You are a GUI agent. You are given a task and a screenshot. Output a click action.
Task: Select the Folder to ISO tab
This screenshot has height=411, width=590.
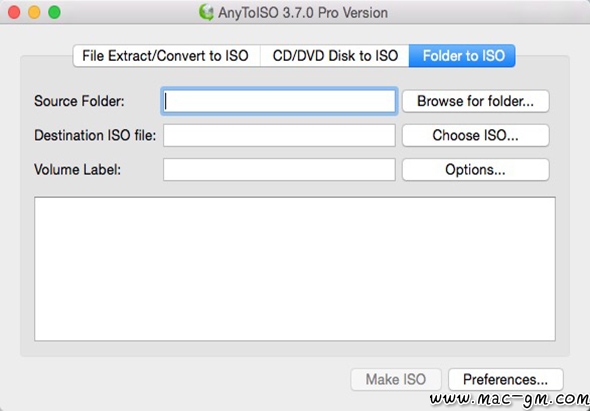(462, 56)
